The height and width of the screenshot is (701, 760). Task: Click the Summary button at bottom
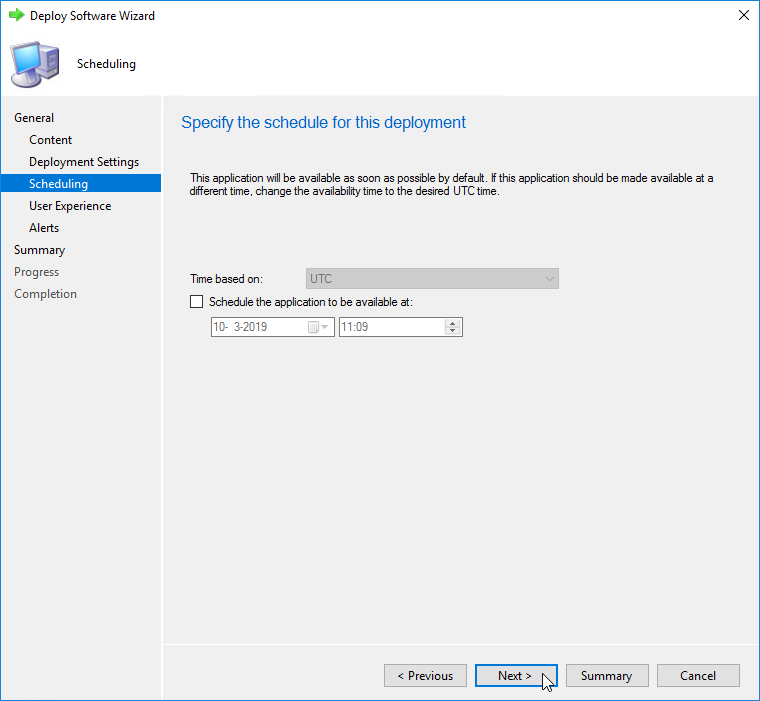click(606, 676)
